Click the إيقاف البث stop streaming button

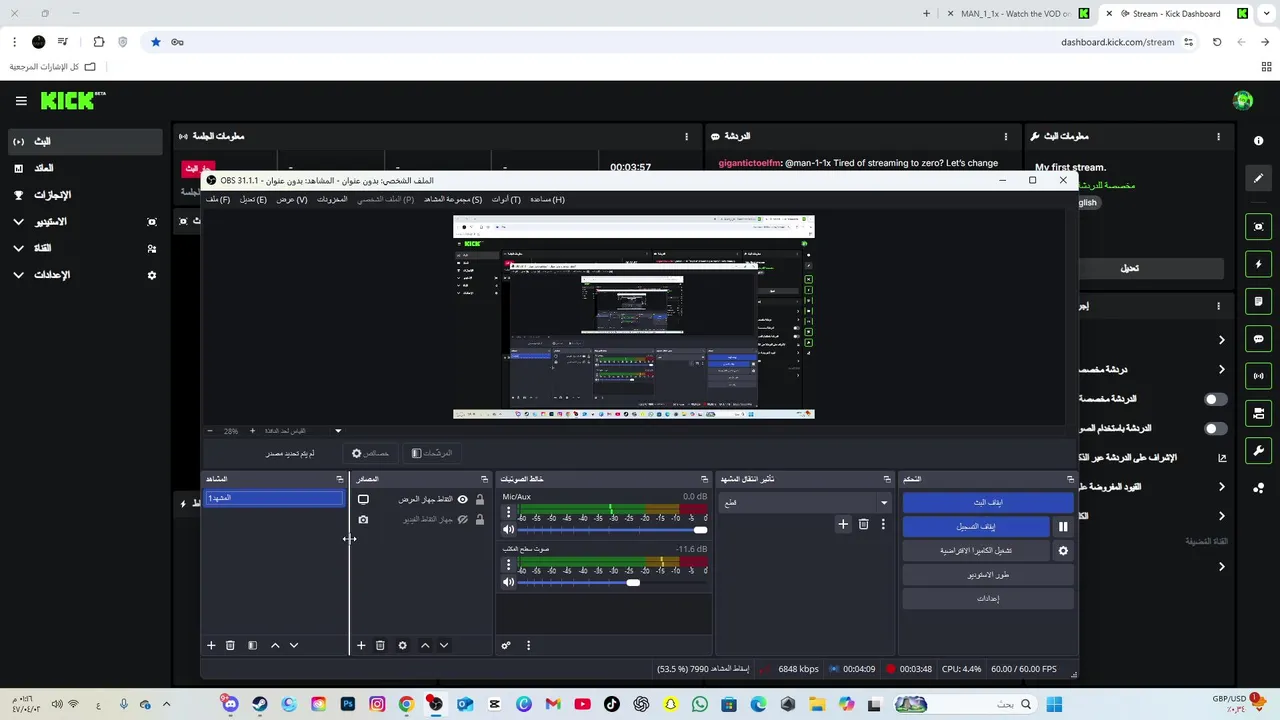[988, 502]
